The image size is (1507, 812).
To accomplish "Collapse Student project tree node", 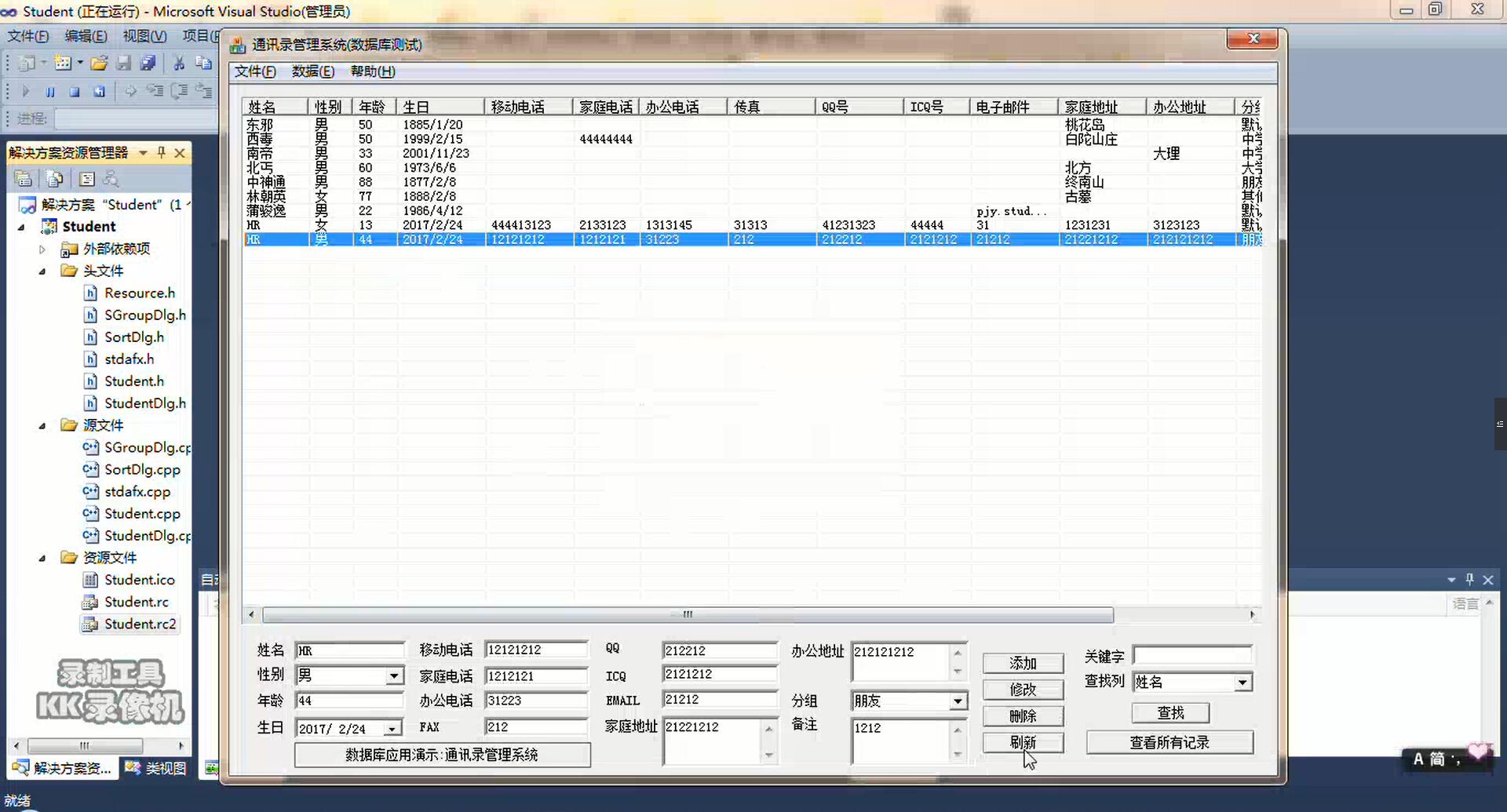I will click(x=21, y=227).
